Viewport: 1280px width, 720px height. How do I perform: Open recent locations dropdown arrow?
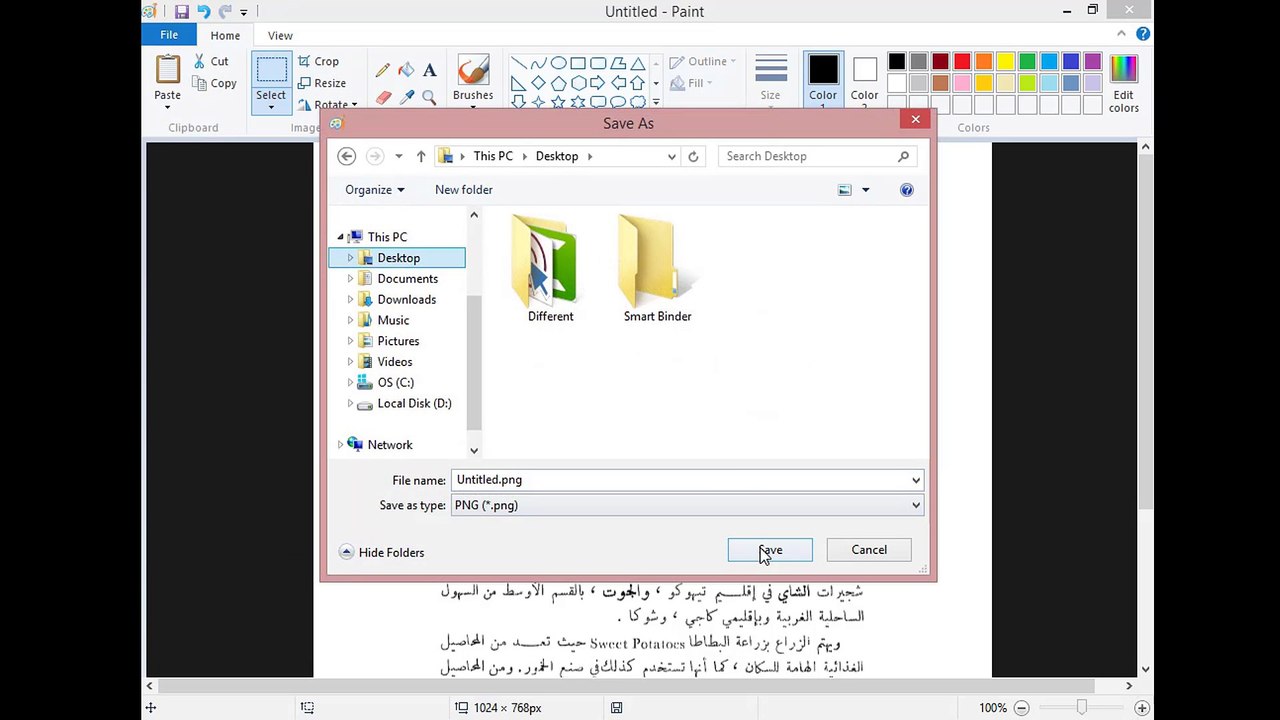(398, 156)
